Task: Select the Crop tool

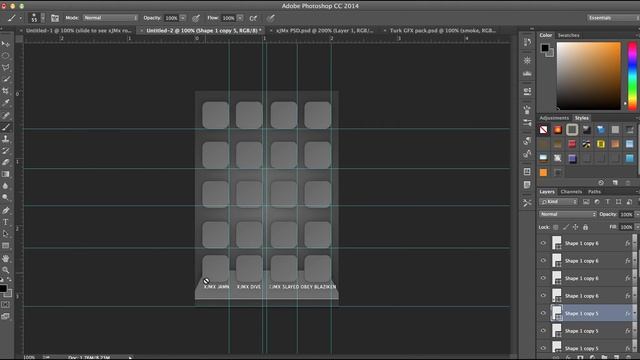Action: pyautogui.click(x=5, y=91)
